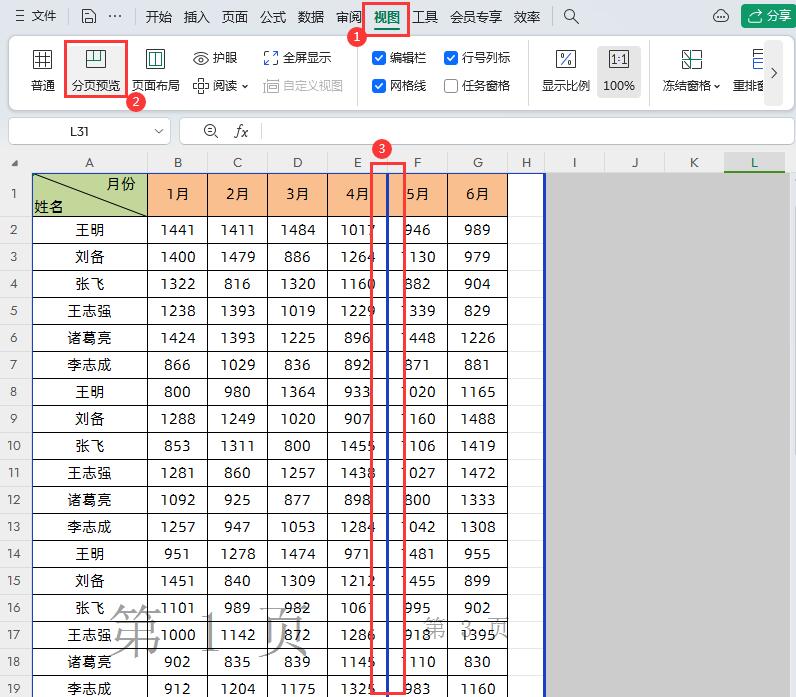Click the search magnifier icon
796x697 pixels.
pos(571,17)
